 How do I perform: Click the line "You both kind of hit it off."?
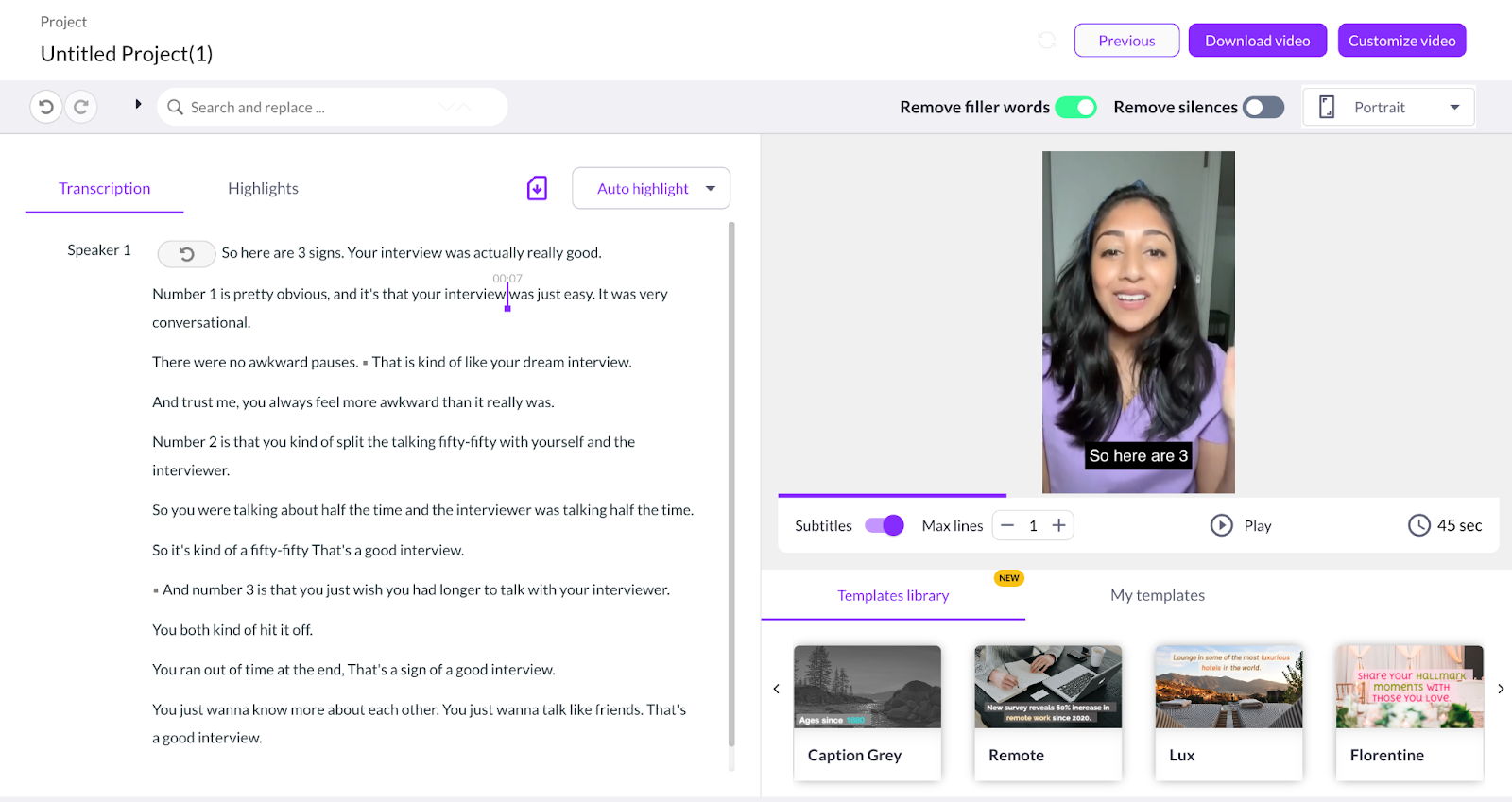[x=232, y=630]
